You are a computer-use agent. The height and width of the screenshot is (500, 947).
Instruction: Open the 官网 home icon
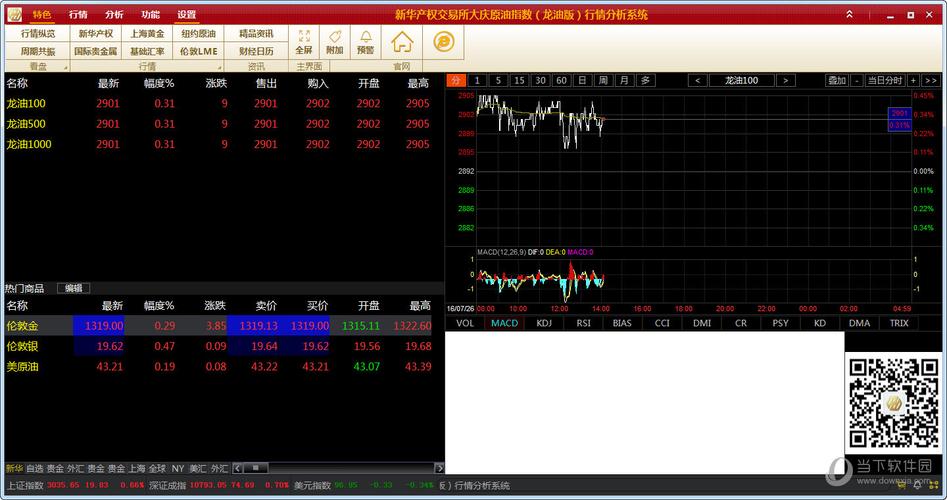coord(402,42)
